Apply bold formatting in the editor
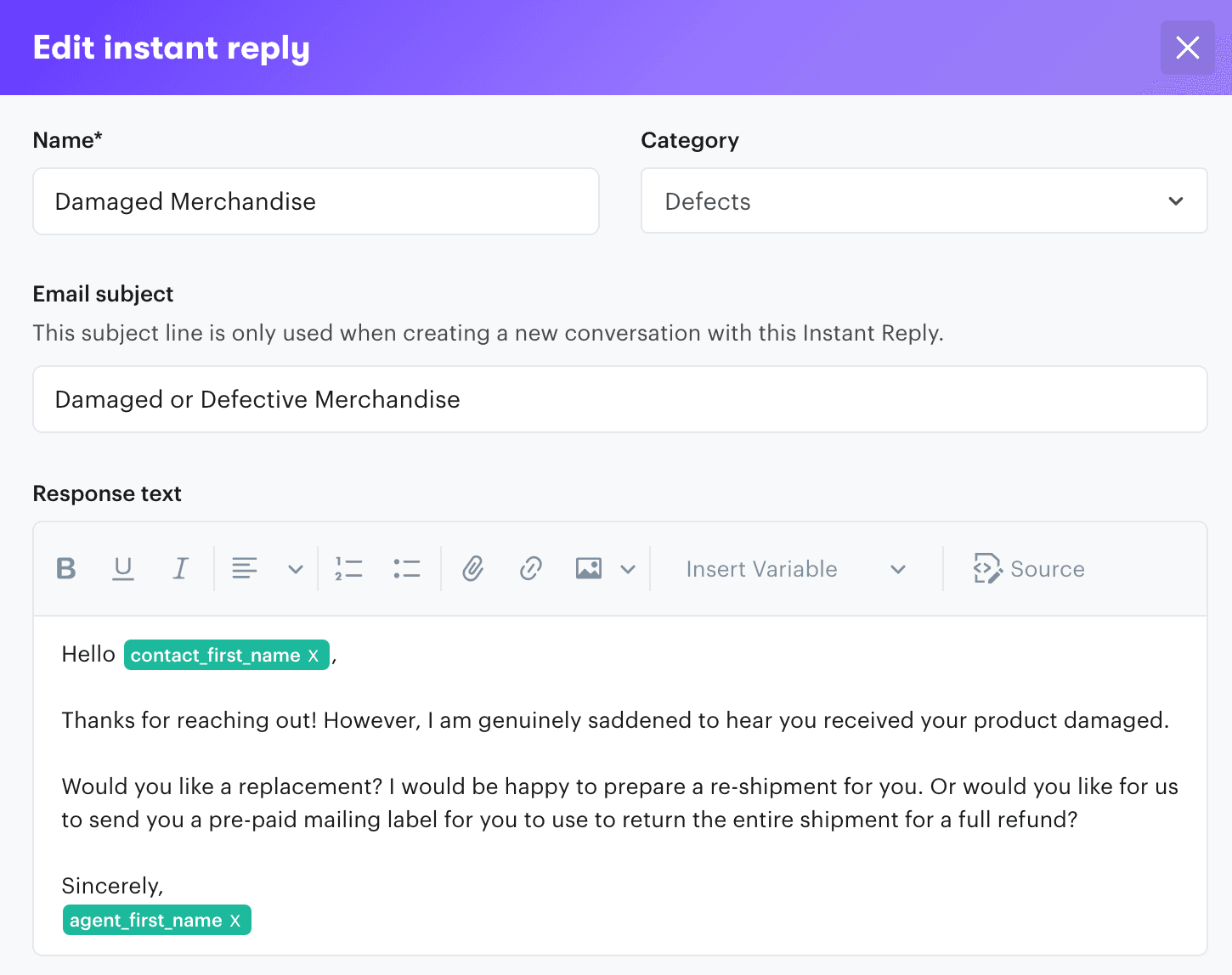The height and width of the screenshot is (975, 1232). pyautogui.click(x=65, y=568)
